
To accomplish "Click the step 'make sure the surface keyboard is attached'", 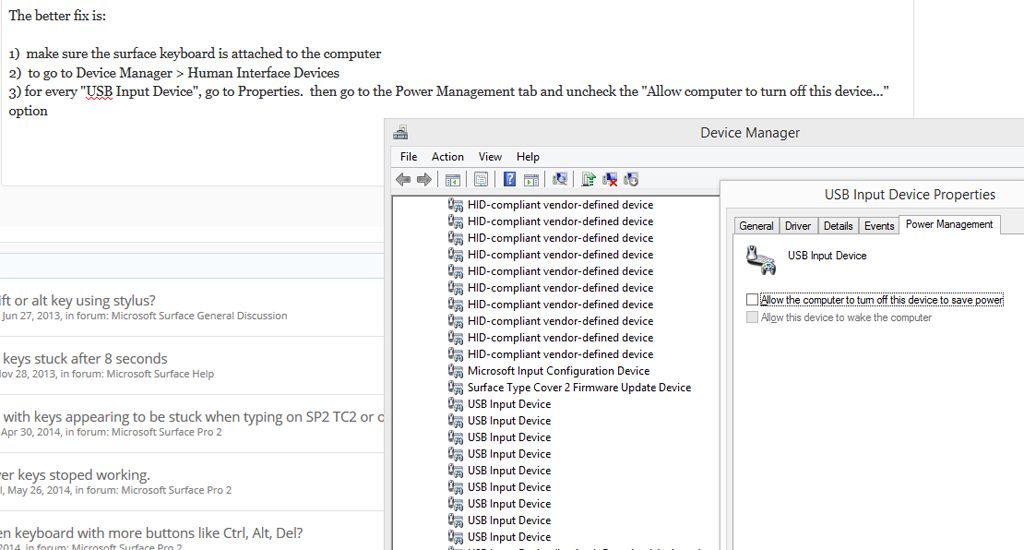I will [x=195, y=54].
